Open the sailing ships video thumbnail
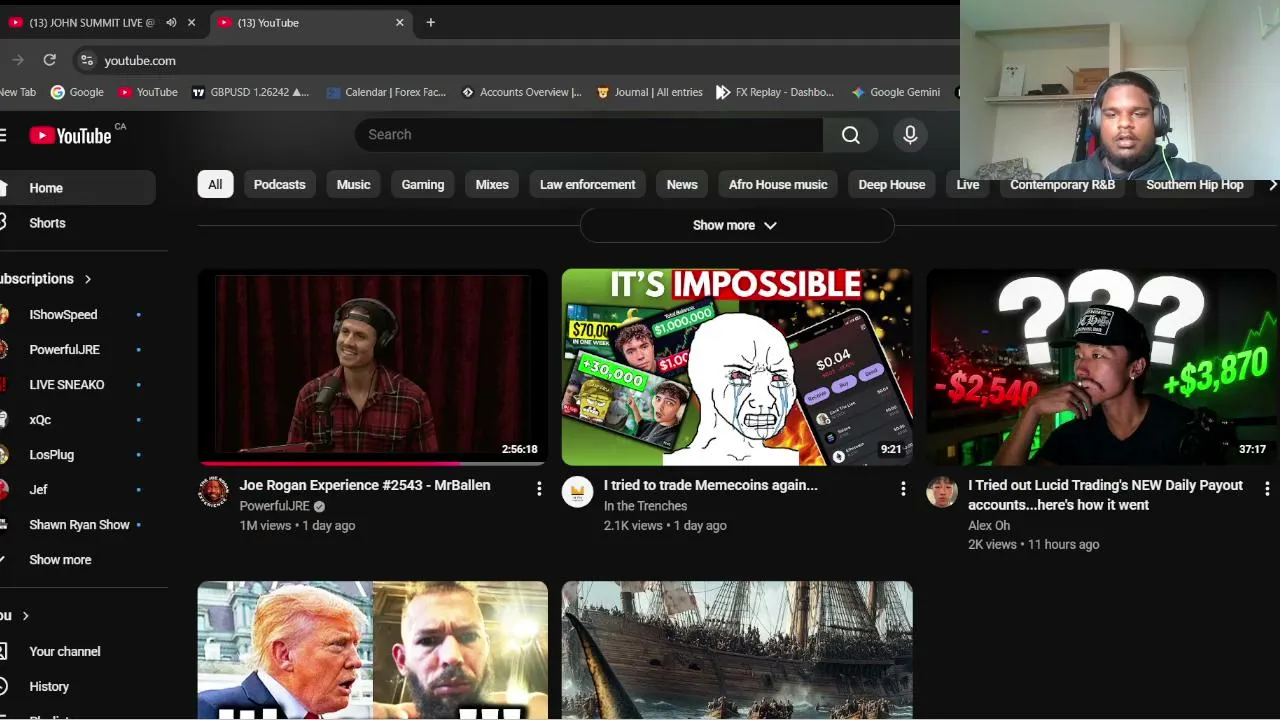The image size is (1280, 720). tap(737, 650)
